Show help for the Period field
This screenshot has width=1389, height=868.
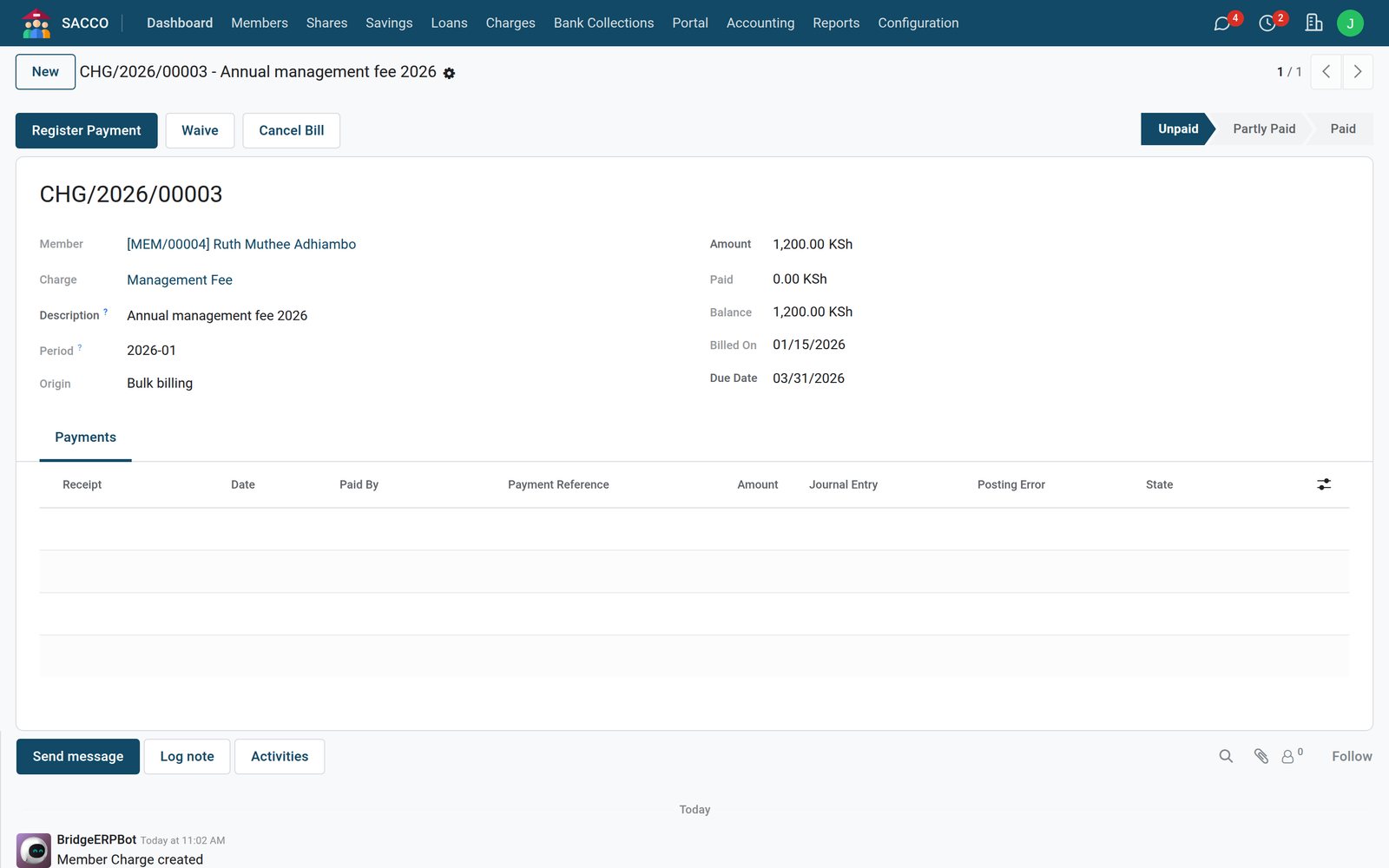click(x=80, y=347)
